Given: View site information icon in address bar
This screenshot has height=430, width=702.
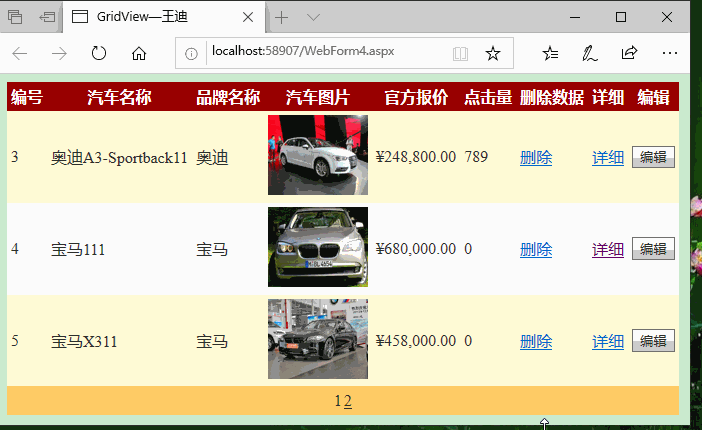Looking at the screenshot, I should 191,54.
